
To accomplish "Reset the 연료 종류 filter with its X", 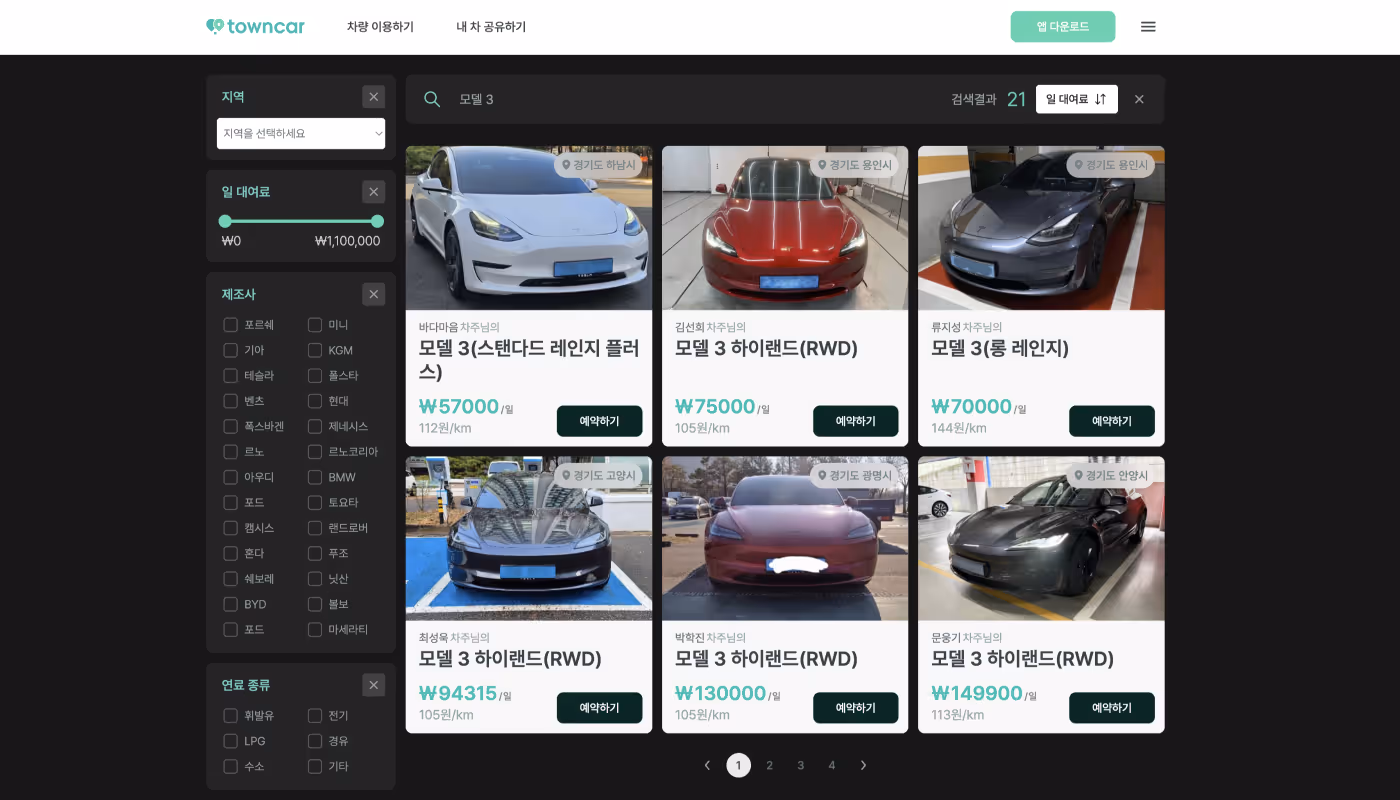I will point(374,685).
